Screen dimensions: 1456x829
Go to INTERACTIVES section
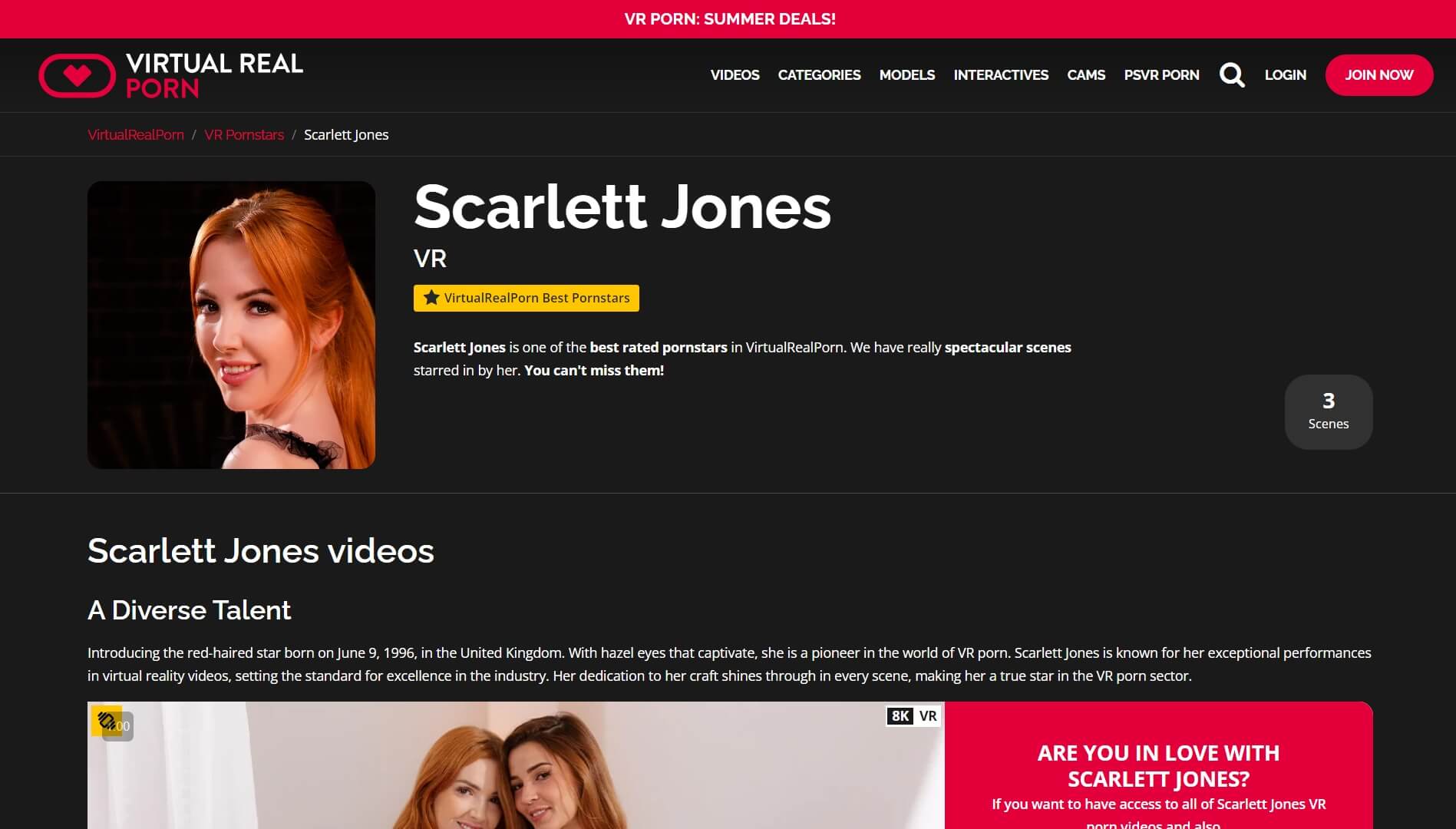[1001, 75]
